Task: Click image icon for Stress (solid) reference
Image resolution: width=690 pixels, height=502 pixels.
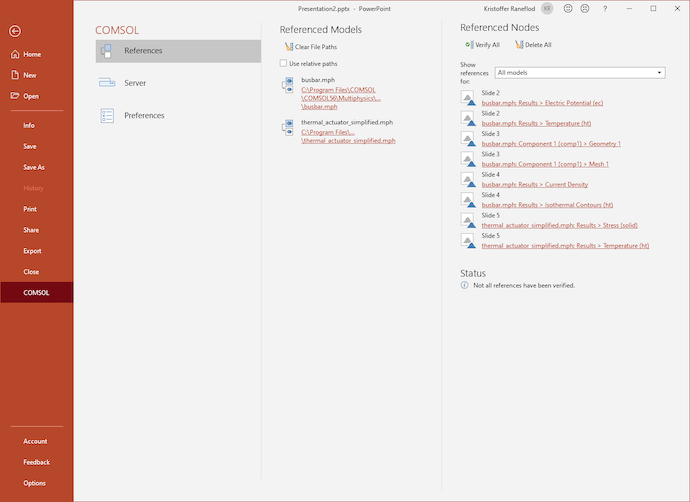Action: click(468, 220)
